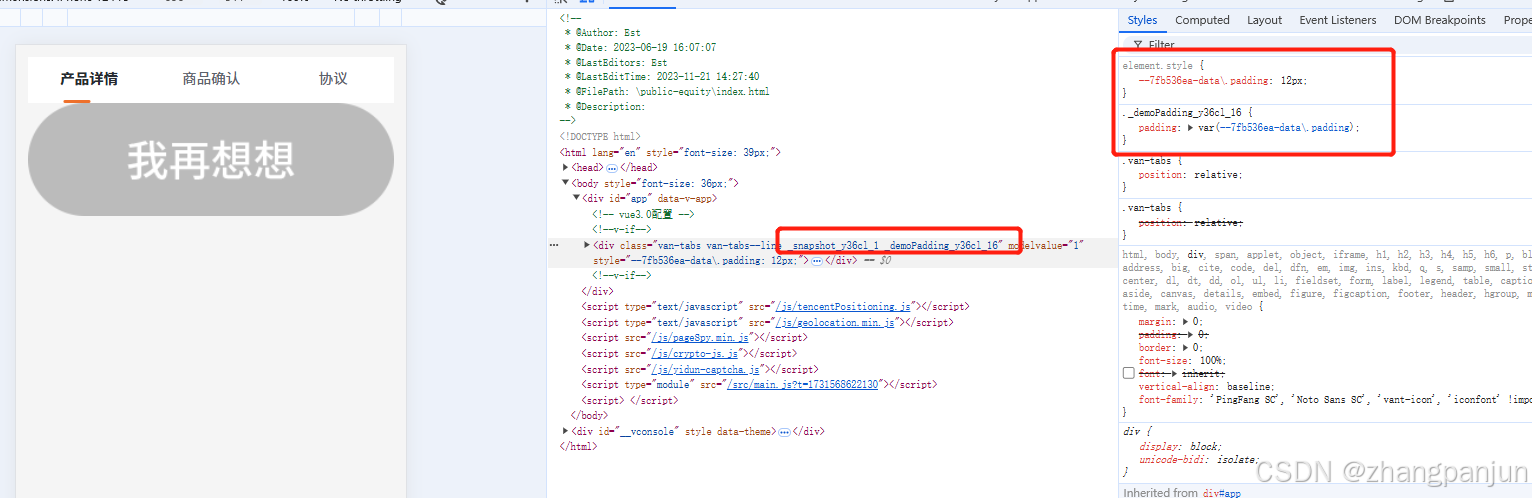The image size is (1532, 498).
Task: Select the 产品详情 tab in page preview
Action: coord(89,79)
